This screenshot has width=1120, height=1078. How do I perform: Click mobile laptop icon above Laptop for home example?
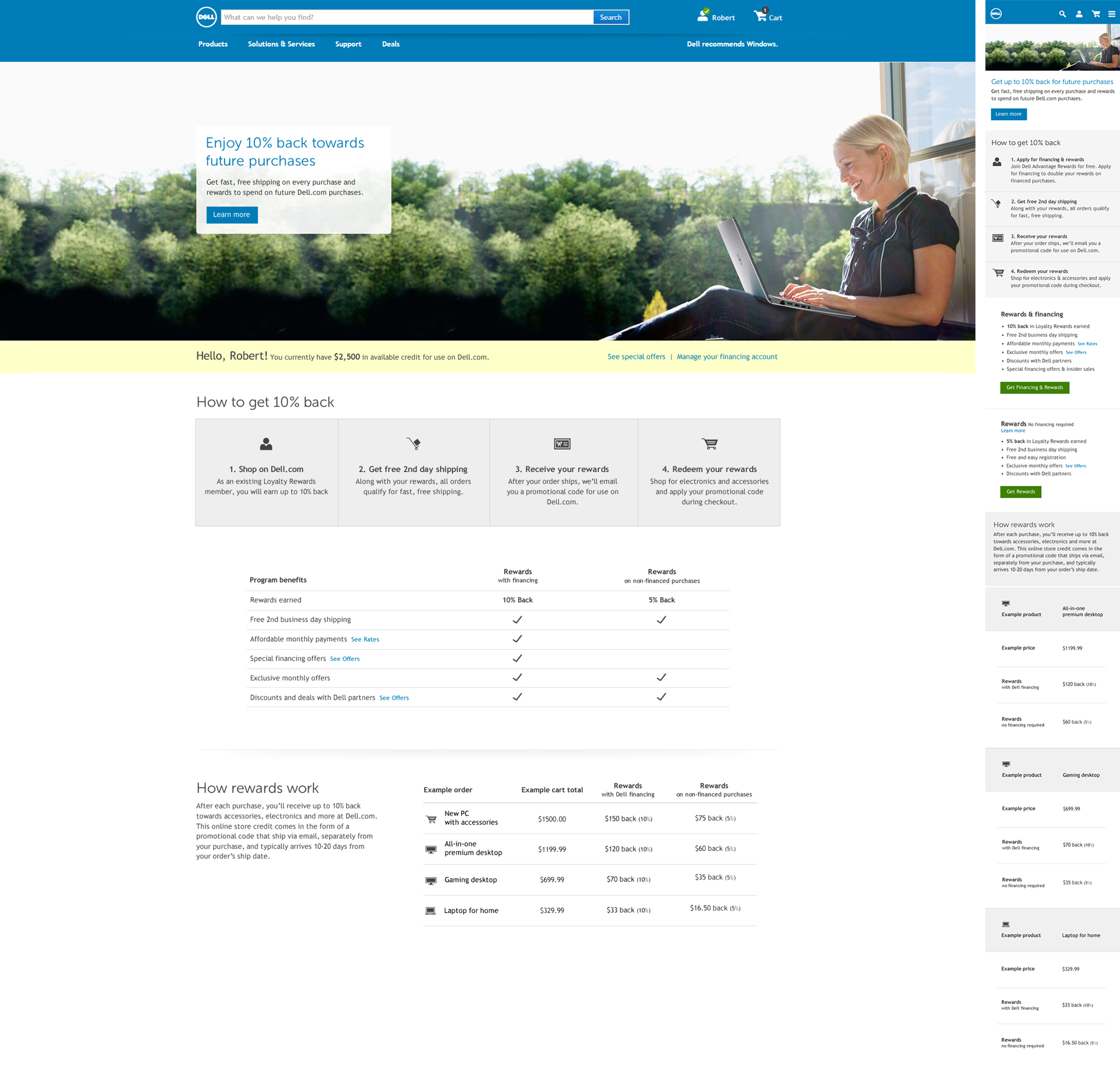1006,924
